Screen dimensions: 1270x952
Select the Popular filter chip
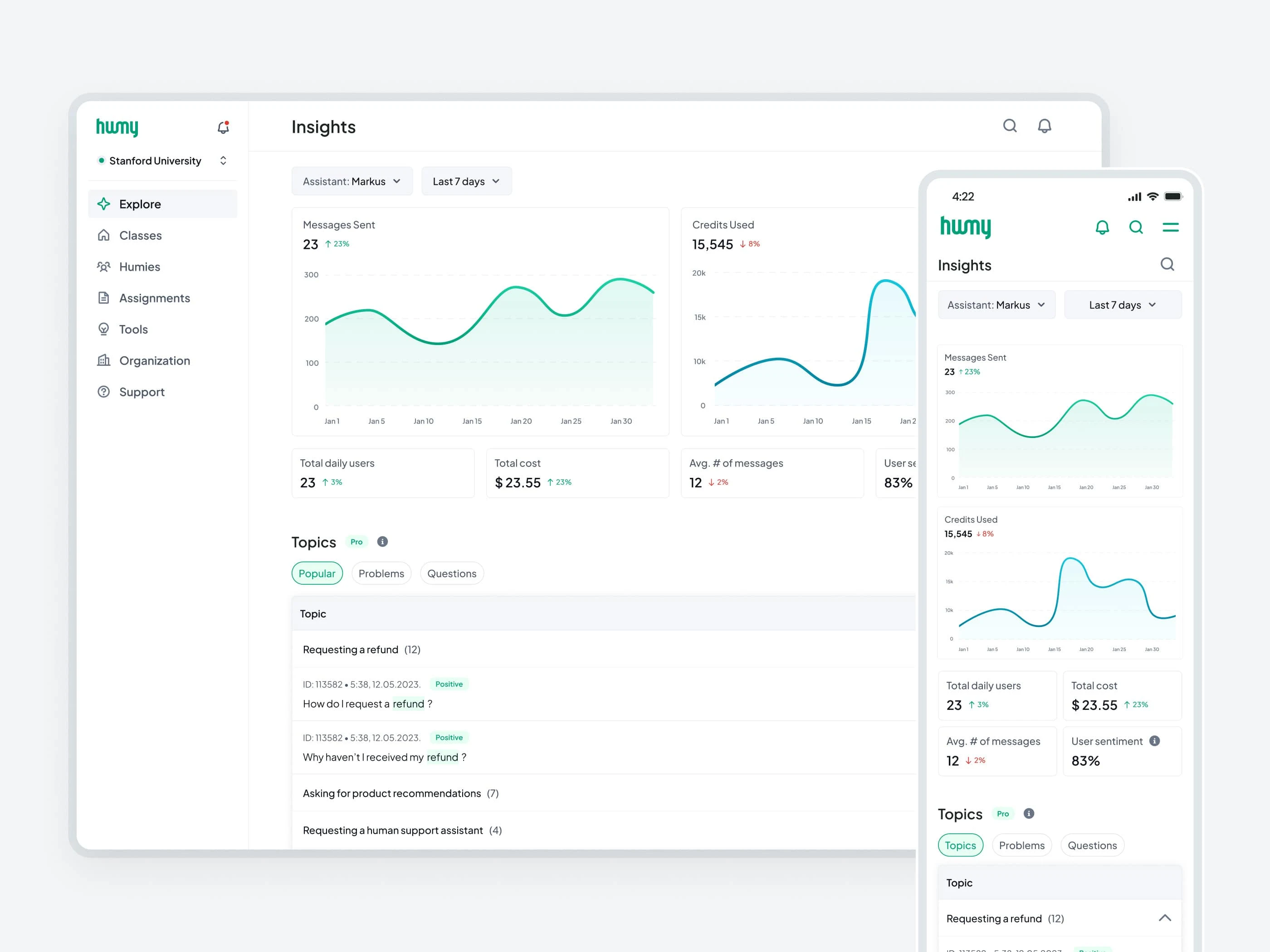coord(317,573)
